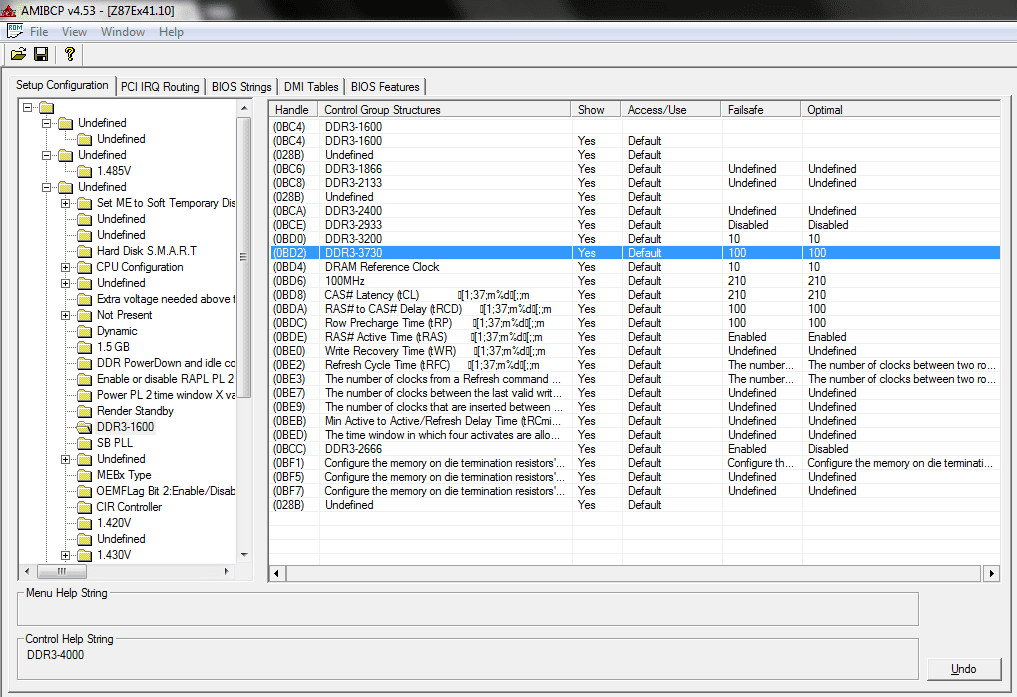1017x697 pixels.
Task: Select the Refresh Cycle Time (tRFC) row
Action: (x=634, y=365)
